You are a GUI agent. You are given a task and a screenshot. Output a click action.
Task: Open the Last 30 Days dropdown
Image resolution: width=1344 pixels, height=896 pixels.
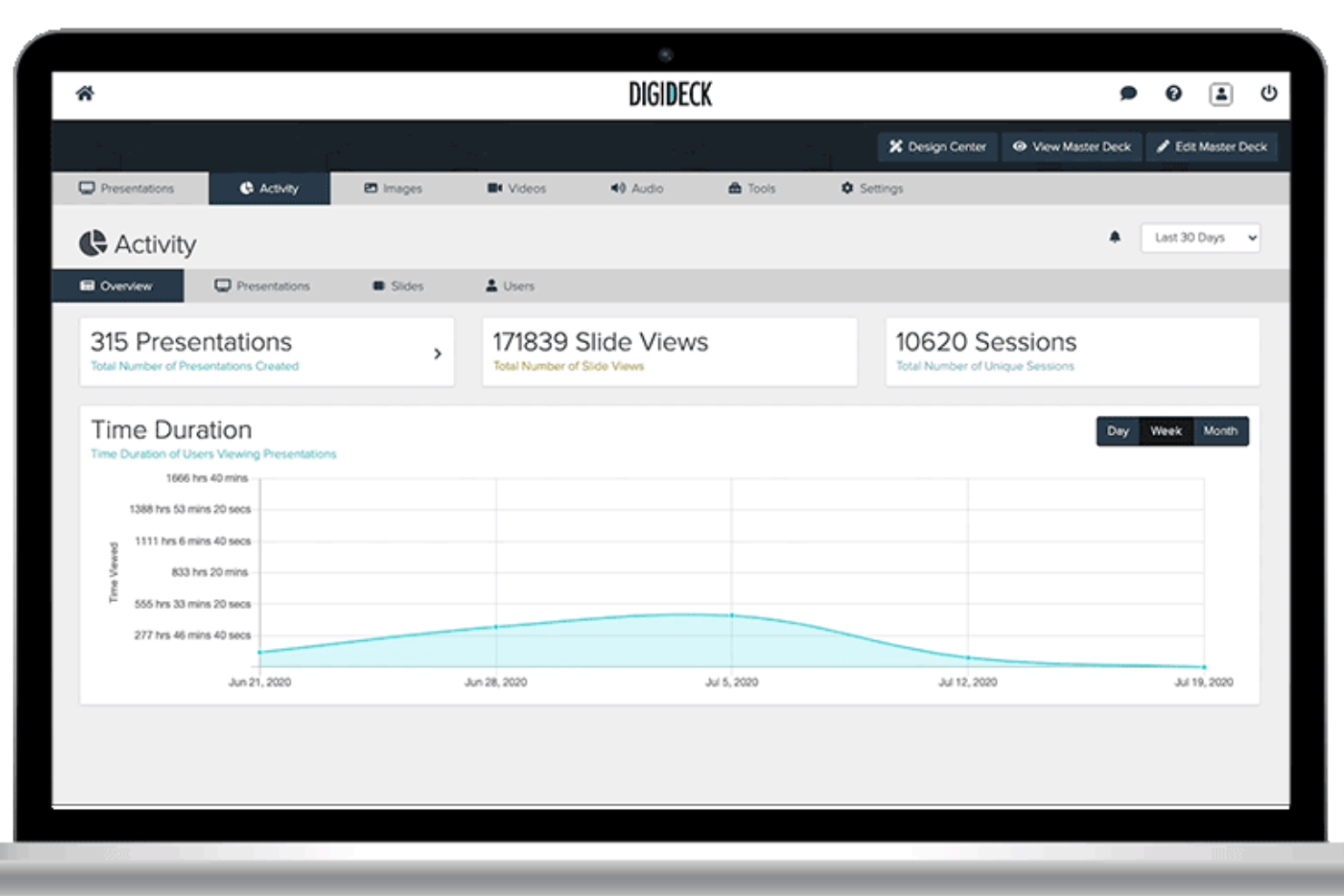(x=1200, y=237)
